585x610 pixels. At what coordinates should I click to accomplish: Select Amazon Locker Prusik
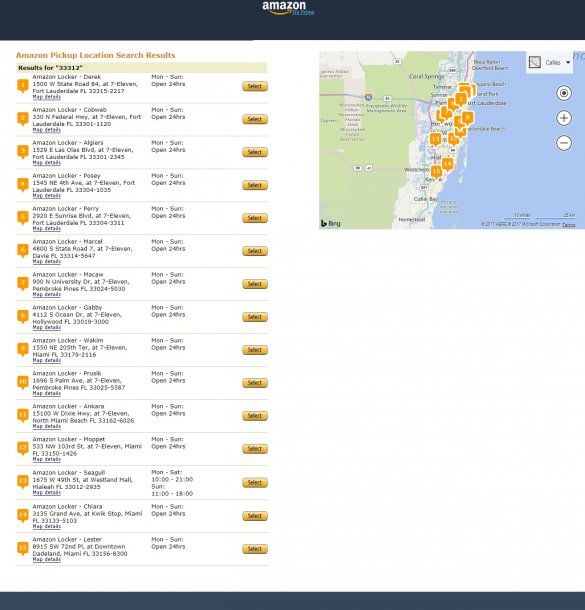255,382
